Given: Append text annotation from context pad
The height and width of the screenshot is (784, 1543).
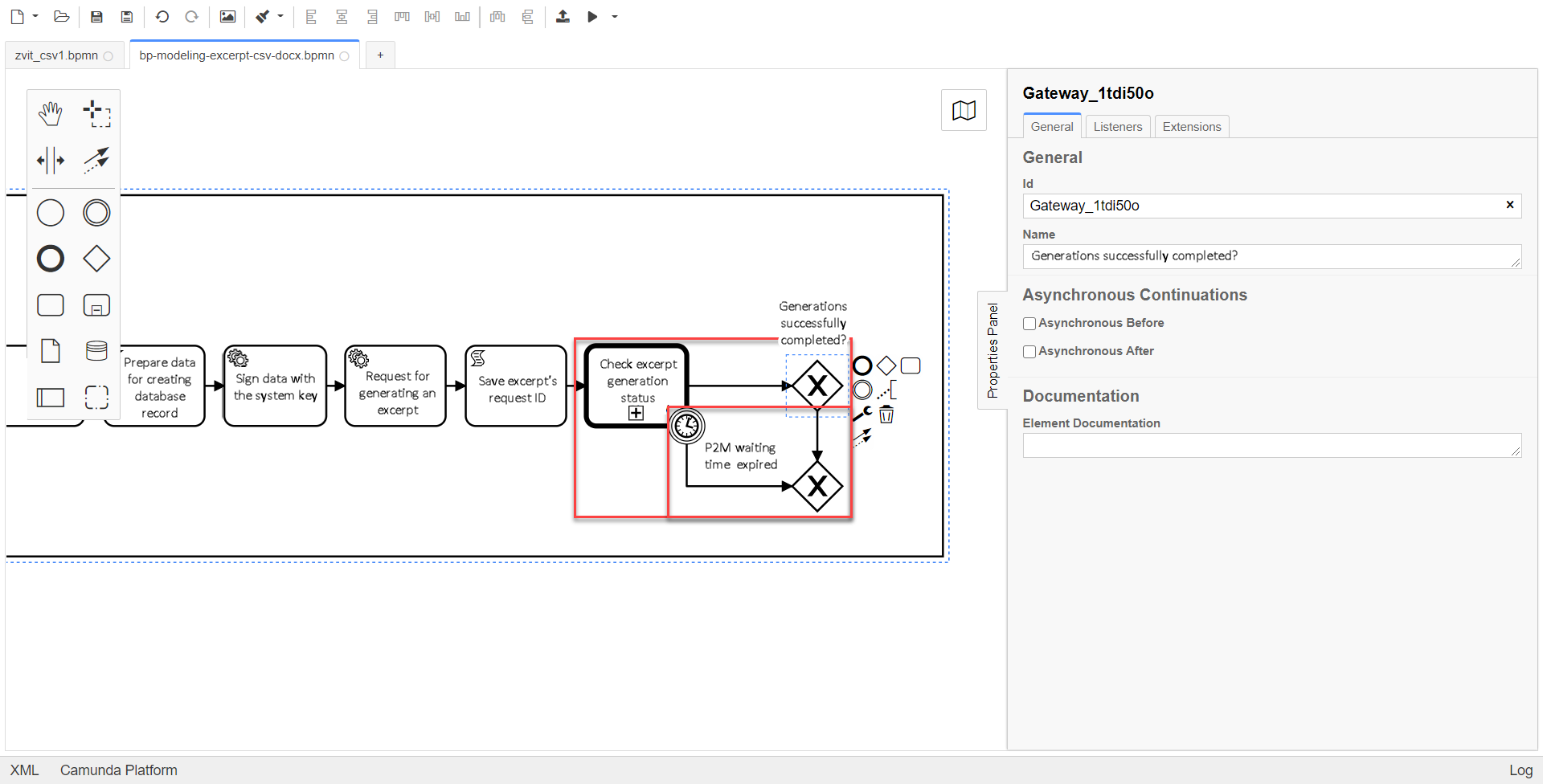Looking at the screenshot, I should 886,390.
